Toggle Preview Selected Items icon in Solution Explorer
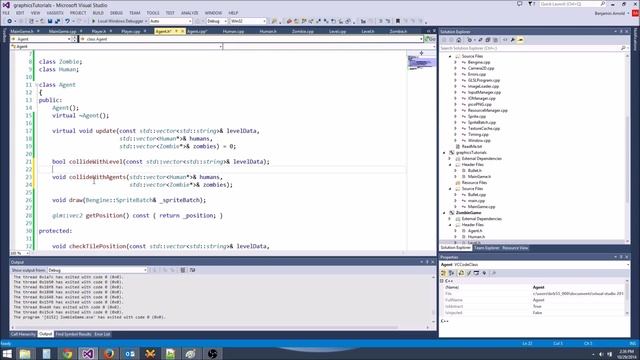Image resolution: width=640 pixels, height=360 pixels. click(x=520, y=40)
